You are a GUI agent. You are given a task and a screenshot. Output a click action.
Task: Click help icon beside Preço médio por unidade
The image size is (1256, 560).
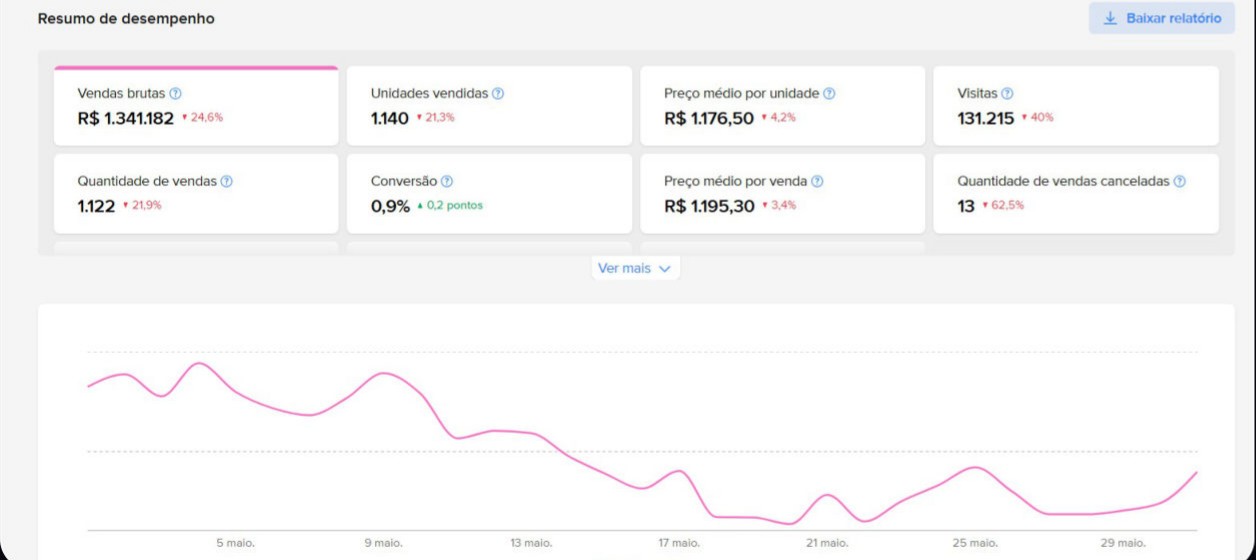829,93
